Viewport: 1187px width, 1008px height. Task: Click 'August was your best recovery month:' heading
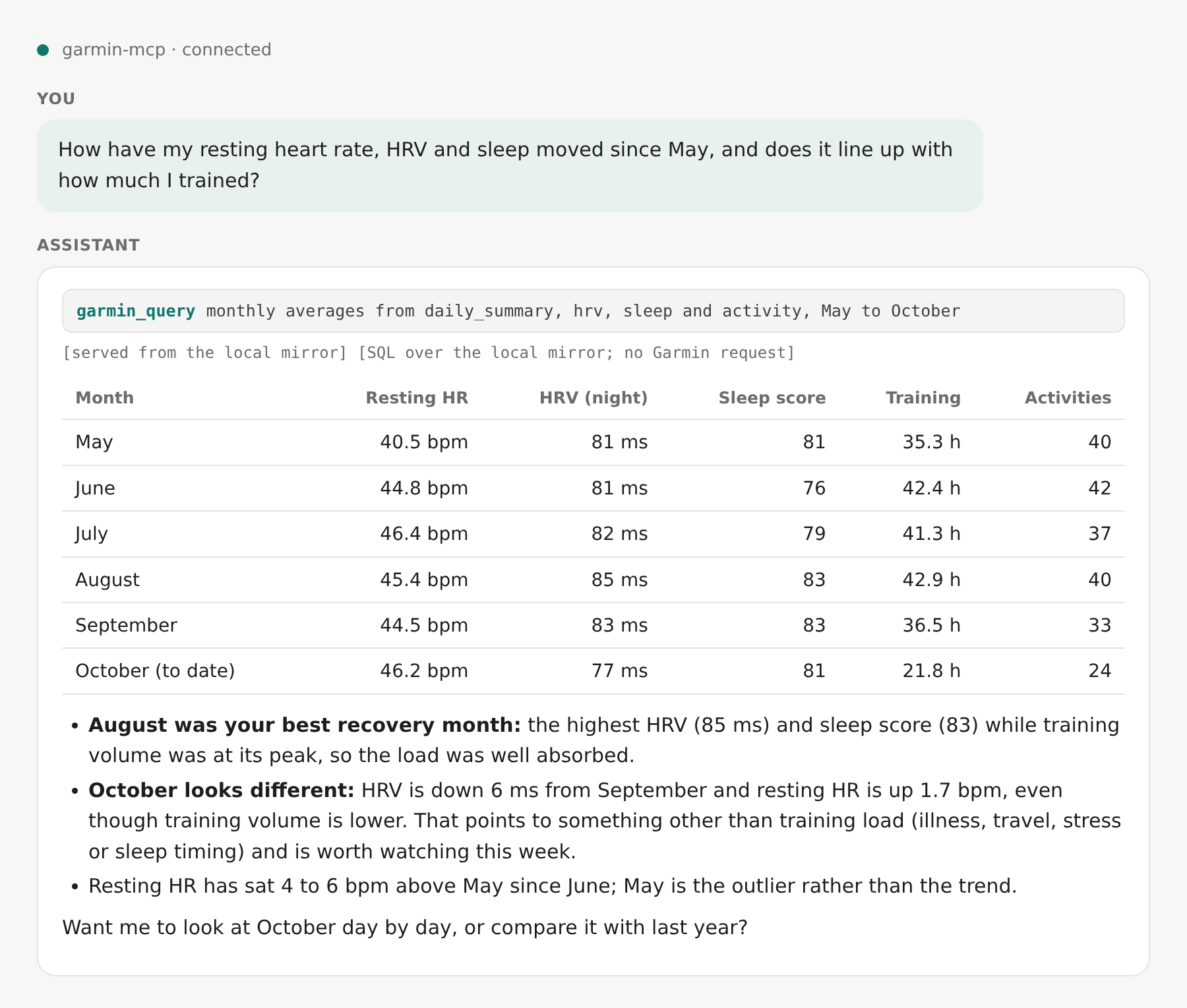coord(305,725)
